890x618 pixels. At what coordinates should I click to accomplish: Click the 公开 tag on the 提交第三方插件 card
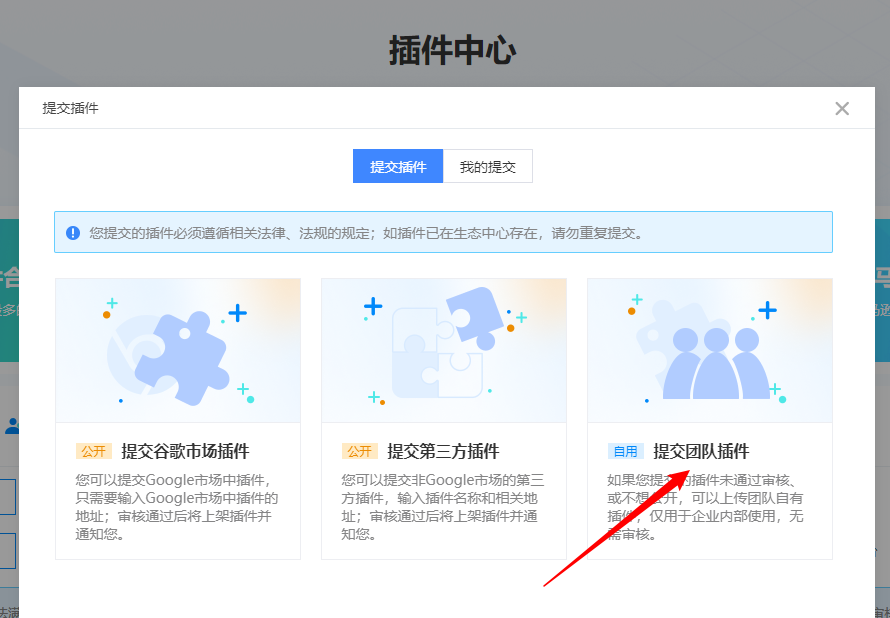pyautogui.click(x=360, y=451)
